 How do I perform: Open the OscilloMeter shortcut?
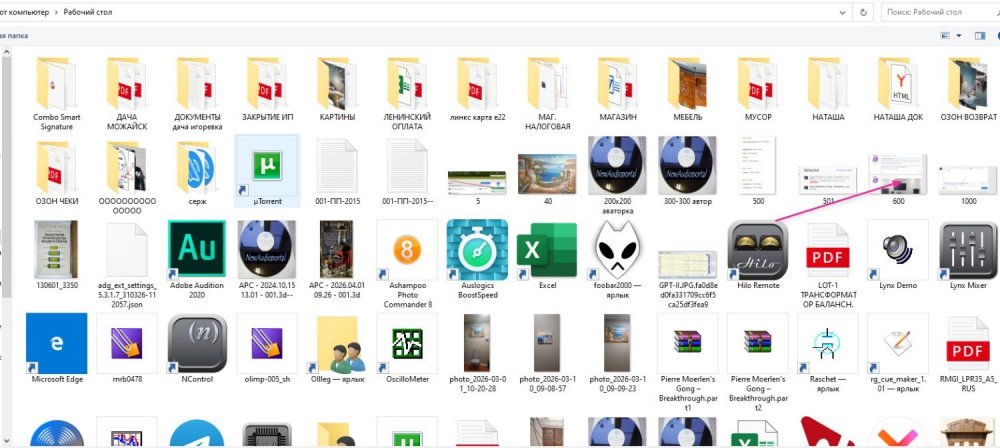pyautogui.click(x=407, y=343)
